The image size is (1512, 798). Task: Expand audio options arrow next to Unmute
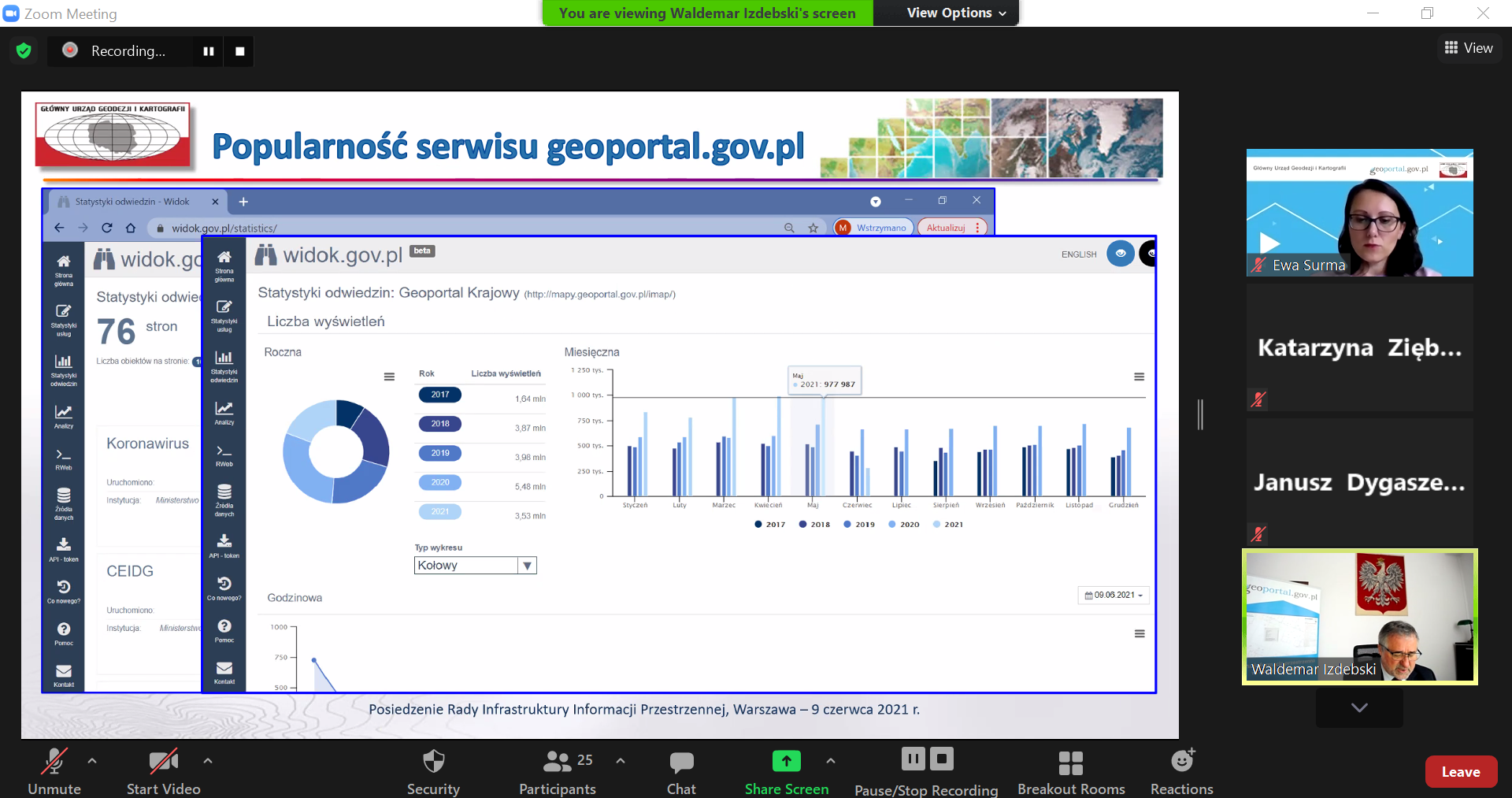pos(92,761)
